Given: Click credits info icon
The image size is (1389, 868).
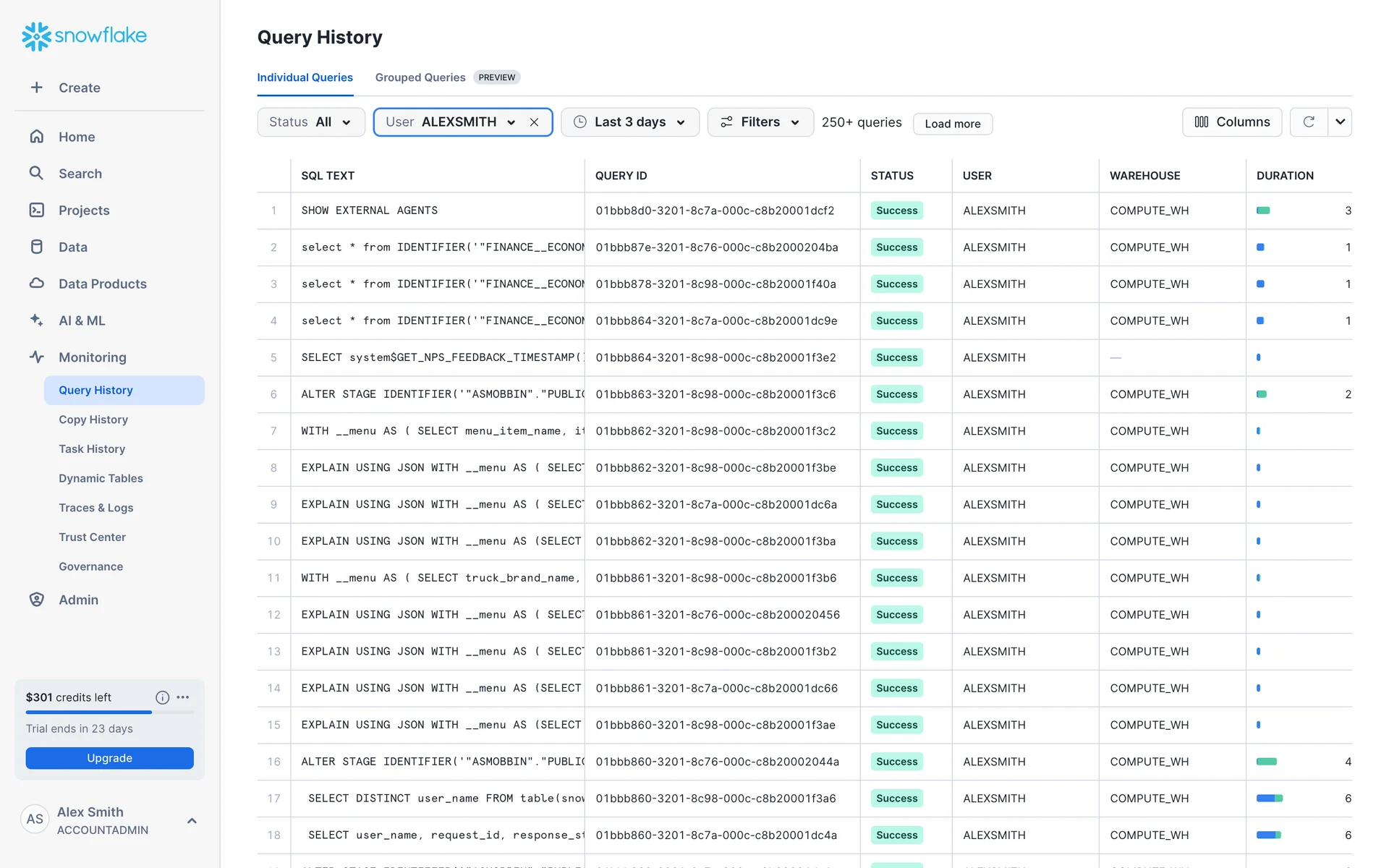Looking at the screenshot, I should [x=162, y=697].
